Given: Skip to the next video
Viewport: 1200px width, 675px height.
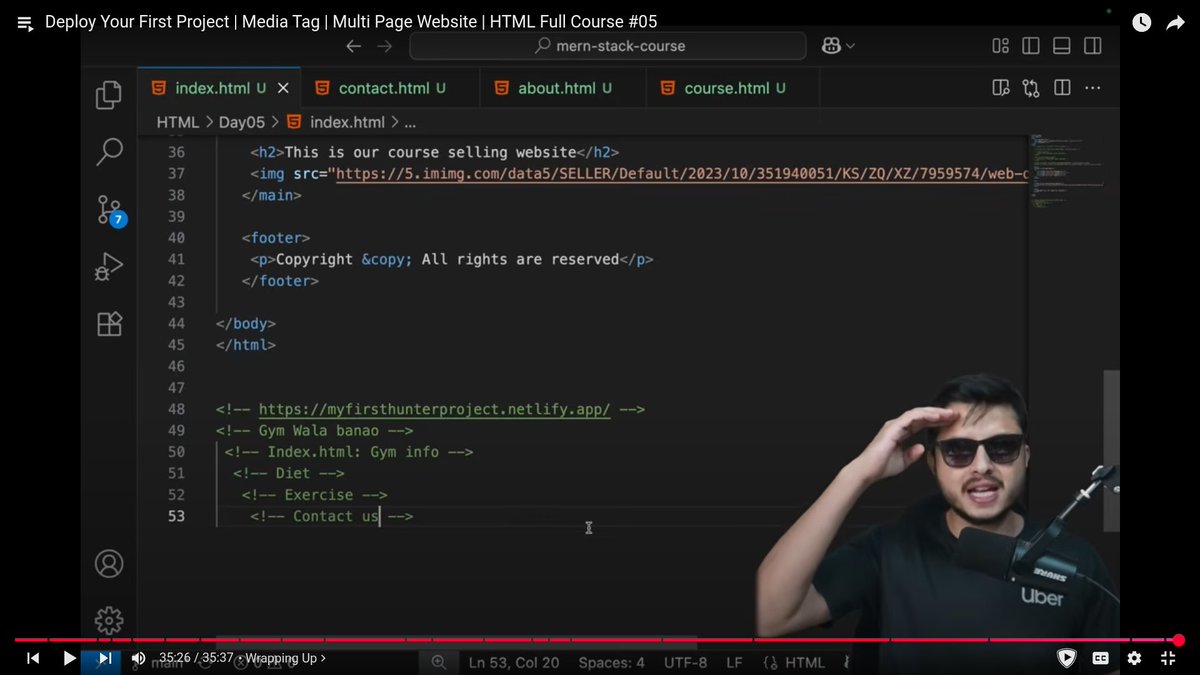Looking at the screenshot, I should click(x=105, y=658).
